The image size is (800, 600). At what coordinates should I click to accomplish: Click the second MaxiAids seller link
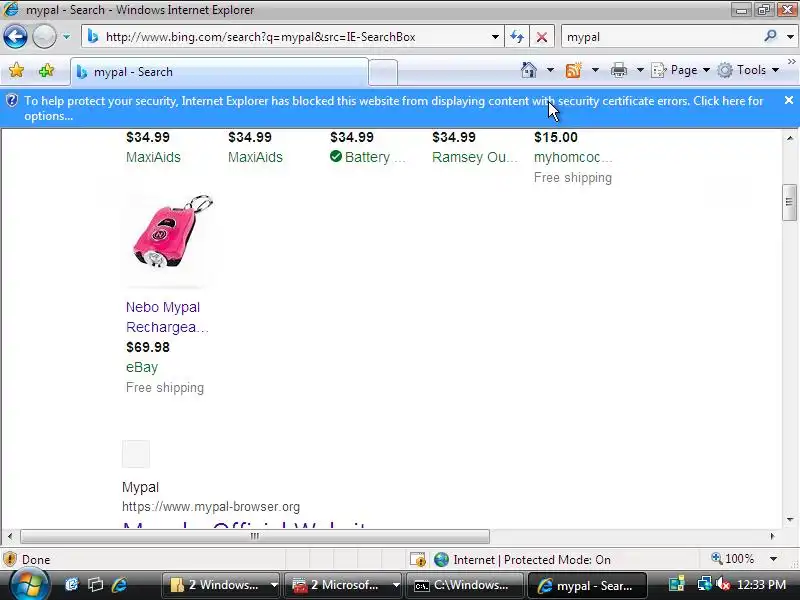tap(255, 157)
